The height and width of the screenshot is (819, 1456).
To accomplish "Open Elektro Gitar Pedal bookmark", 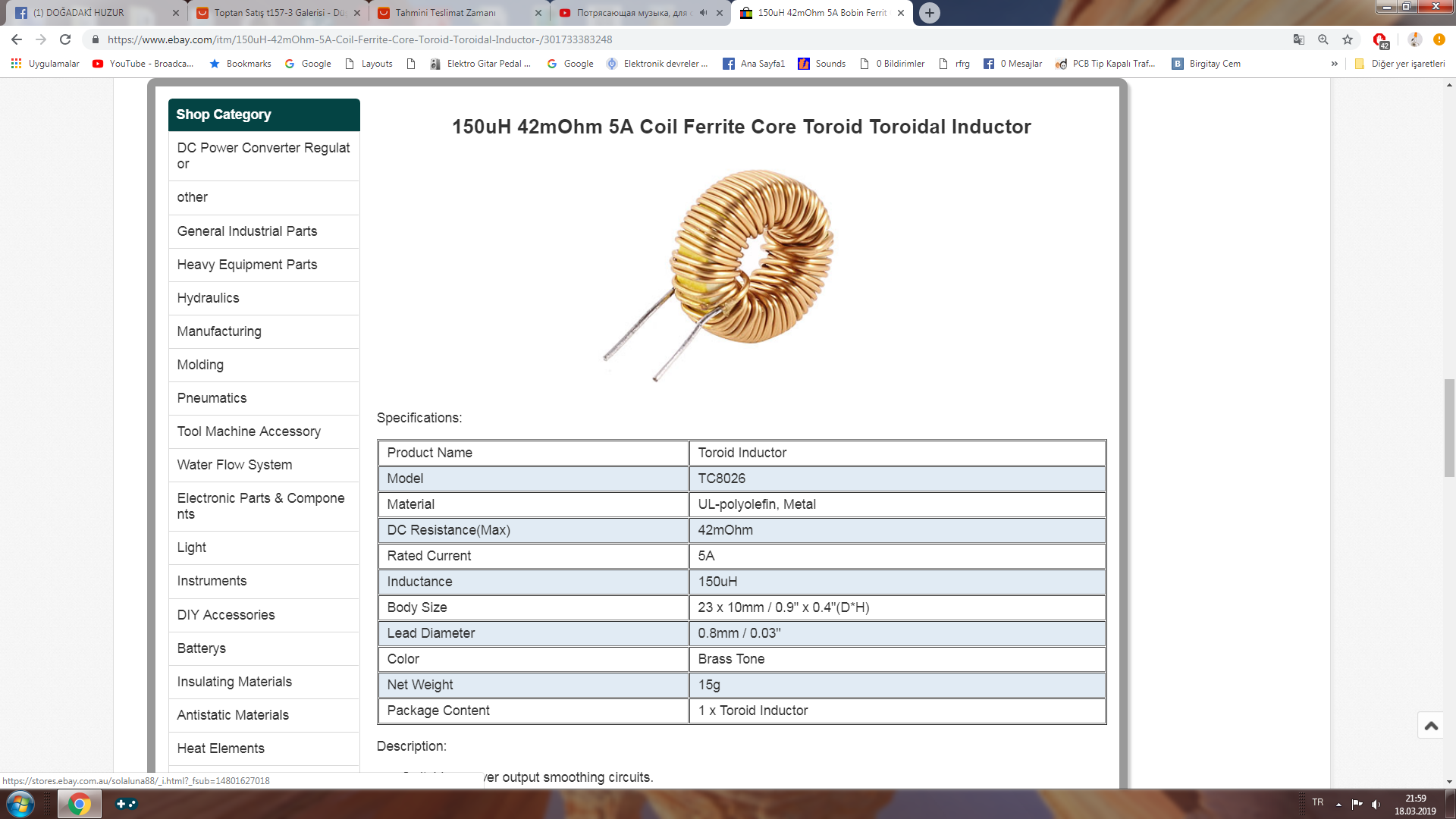I will tap(481, 64).
